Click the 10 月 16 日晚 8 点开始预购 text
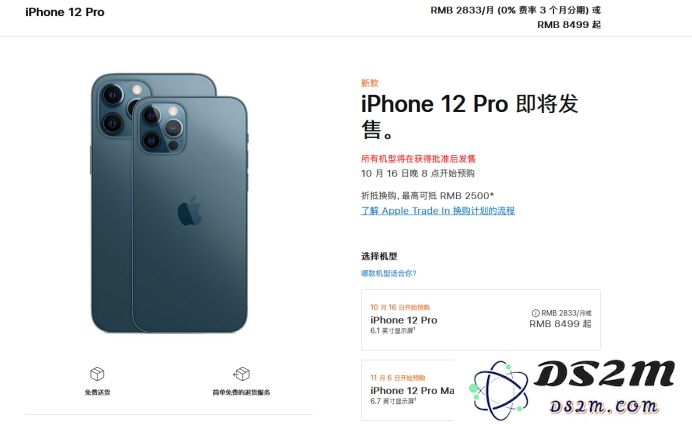The height and width of the screenshot is (424, 692). (417, 173)
